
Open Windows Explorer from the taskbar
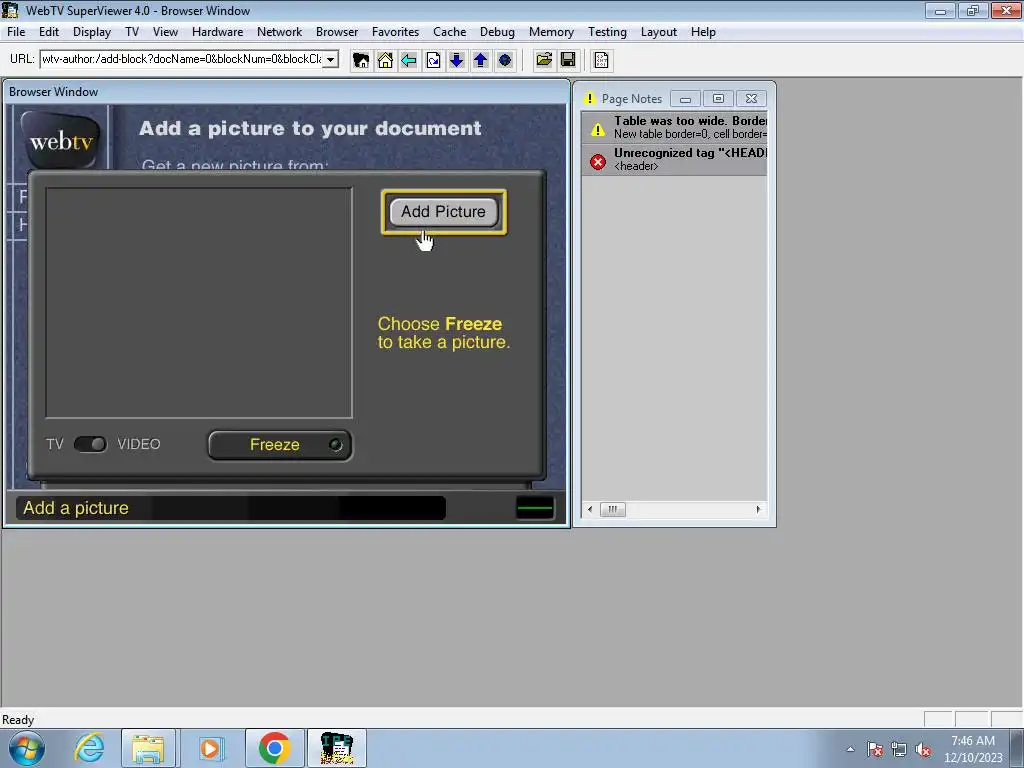[x=148, y=748]
